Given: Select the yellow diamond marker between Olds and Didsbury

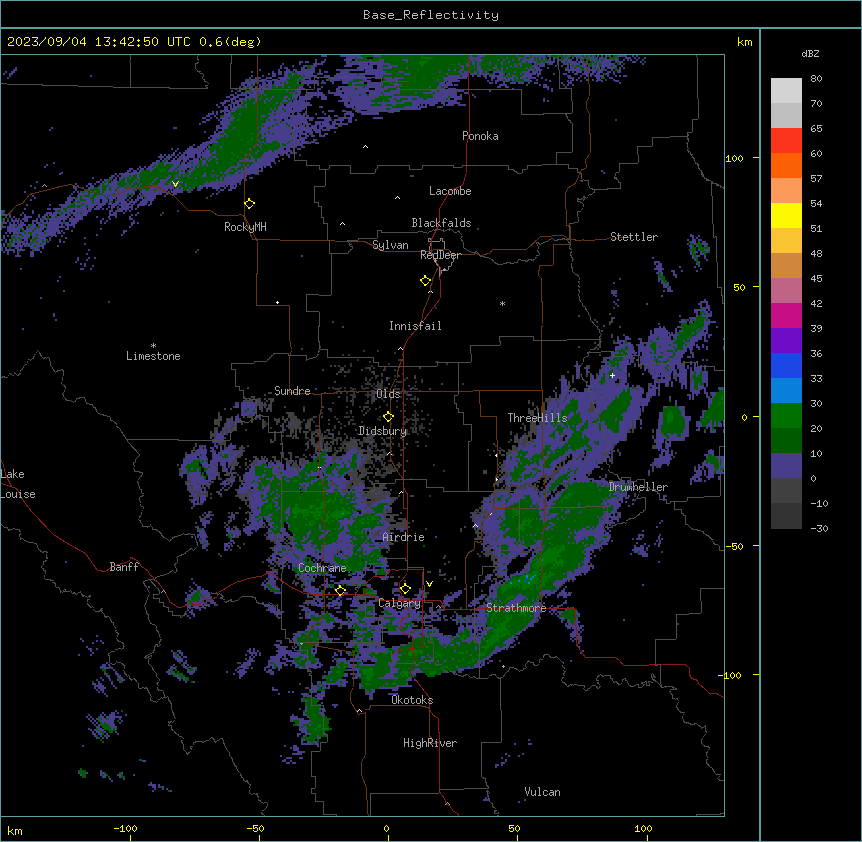Looking at the screenshot, I should click(x=388, y=417).
